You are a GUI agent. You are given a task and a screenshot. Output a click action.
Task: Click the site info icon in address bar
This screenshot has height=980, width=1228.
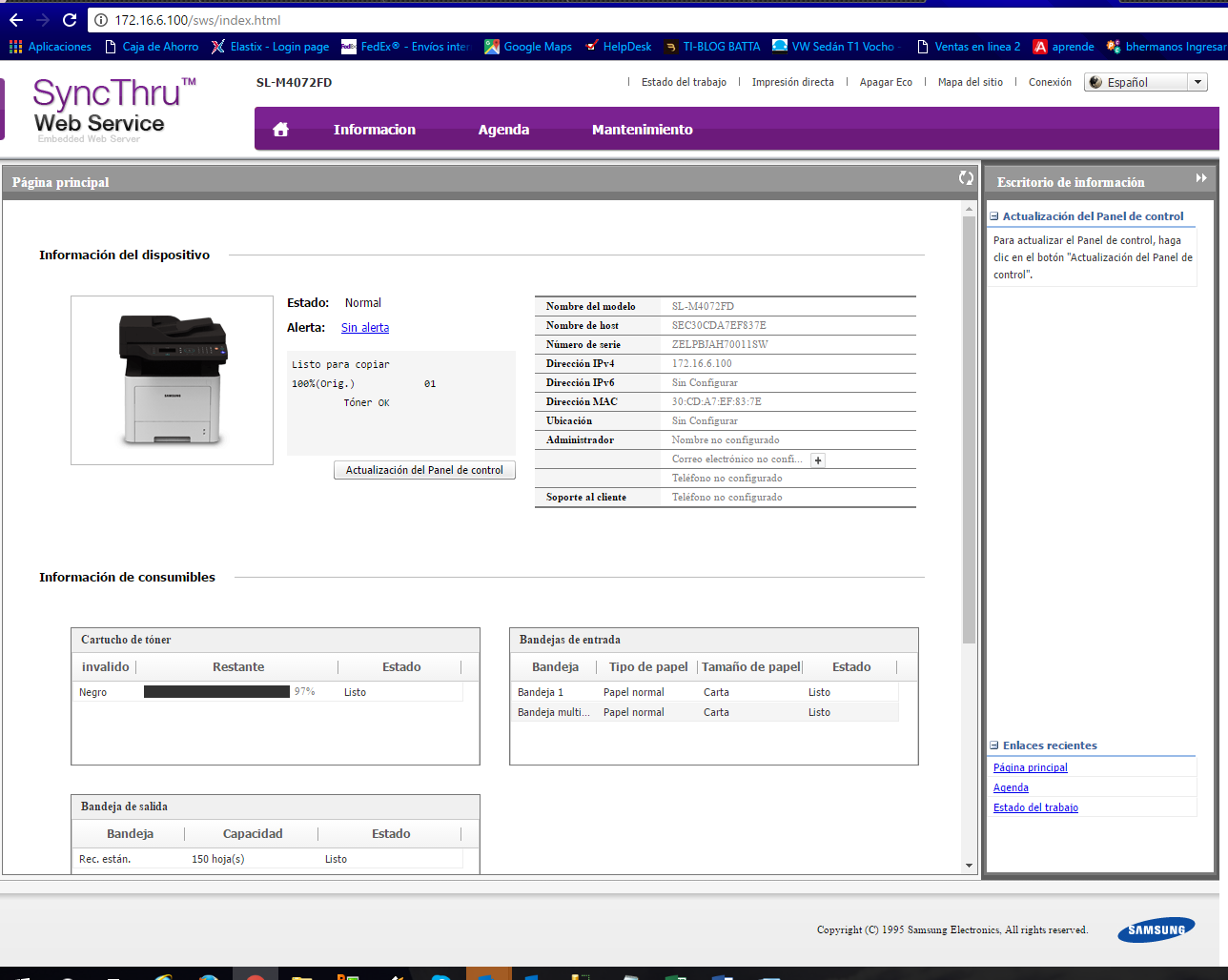click(x=101, y=20)
